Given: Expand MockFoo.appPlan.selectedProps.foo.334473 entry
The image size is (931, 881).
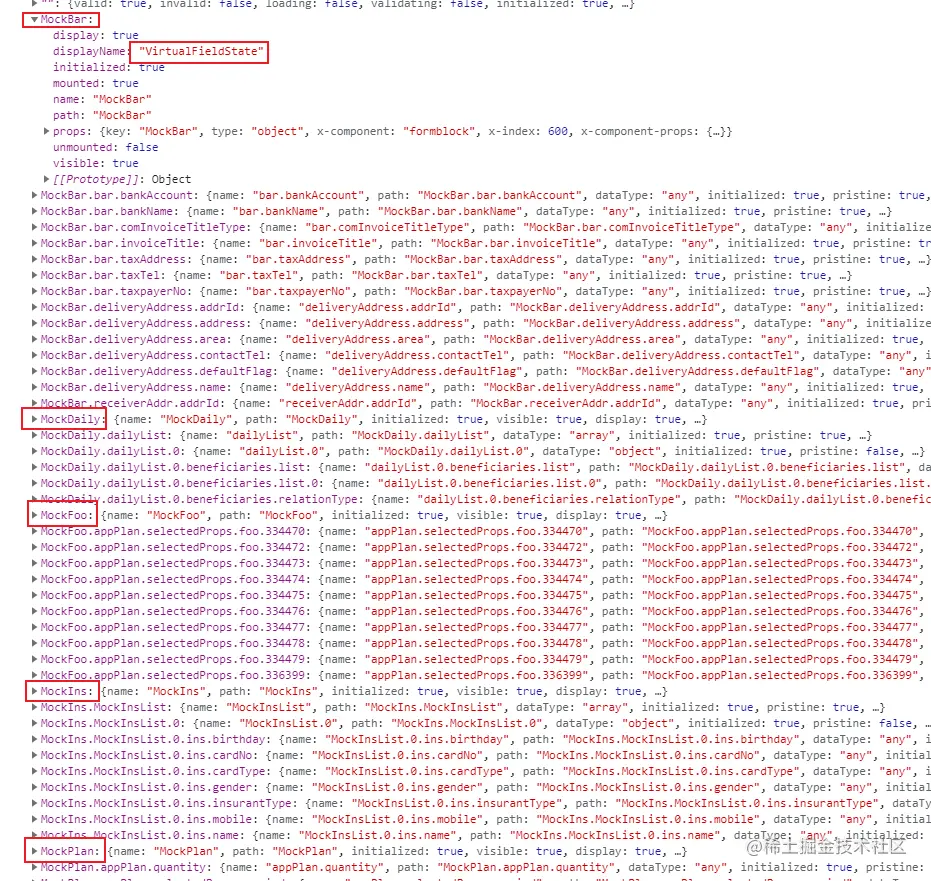Looking at the screenshot, I should pos(34,563).
